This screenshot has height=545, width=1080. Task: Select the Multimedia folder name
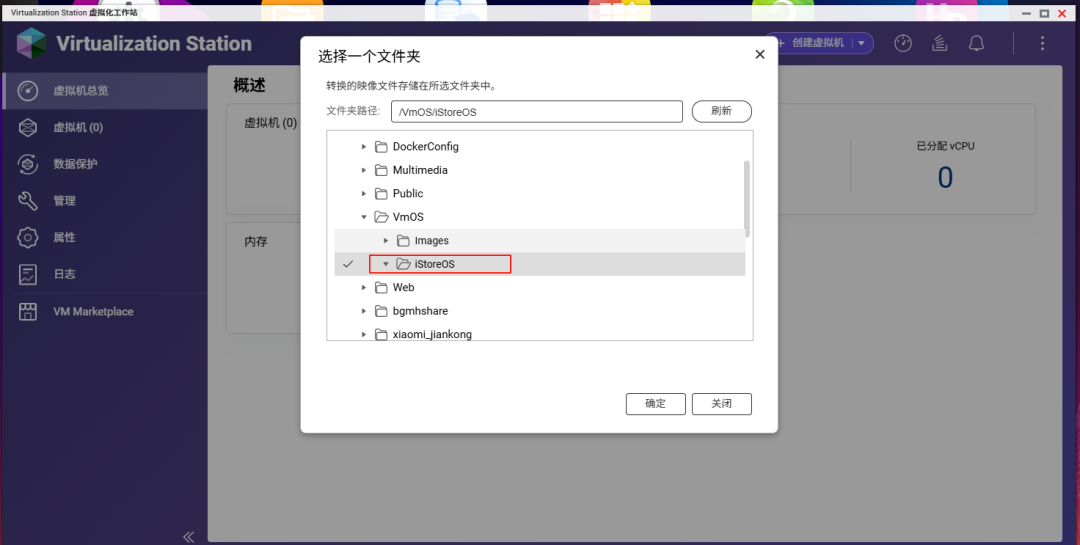point(420,170)
